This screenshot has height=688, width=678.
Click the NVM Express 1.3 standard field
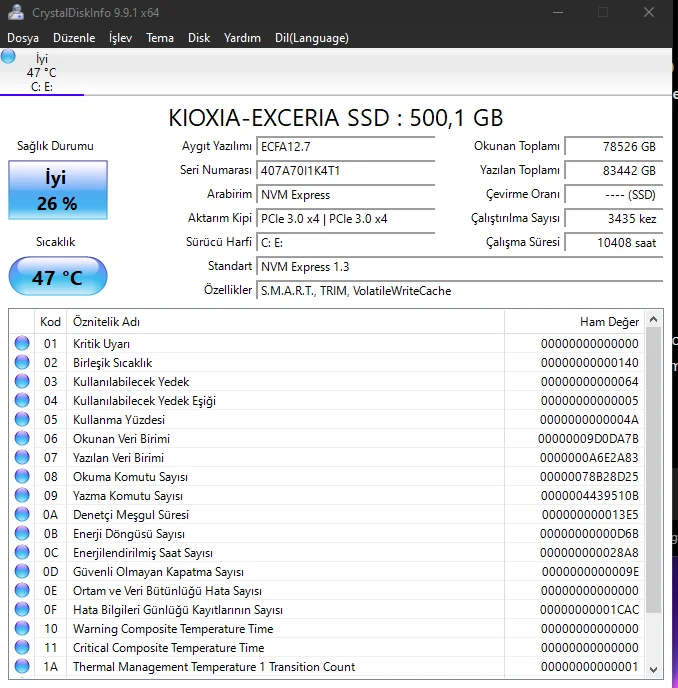(x=460, y=267)
